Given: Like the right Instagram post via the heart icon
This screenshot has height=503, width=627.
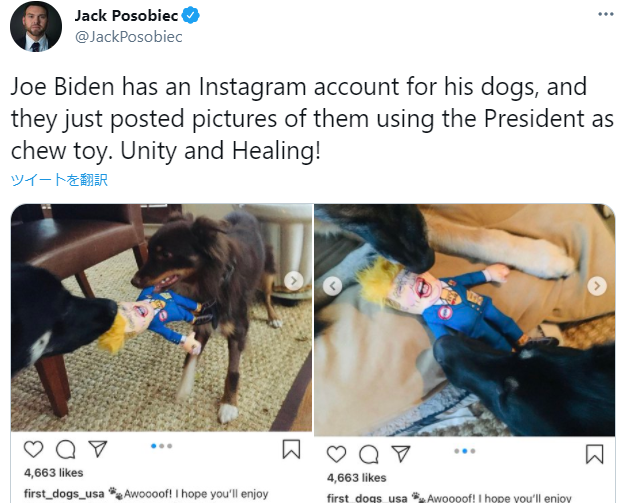Looking at the screenshot, I should [x=336, y=454].
